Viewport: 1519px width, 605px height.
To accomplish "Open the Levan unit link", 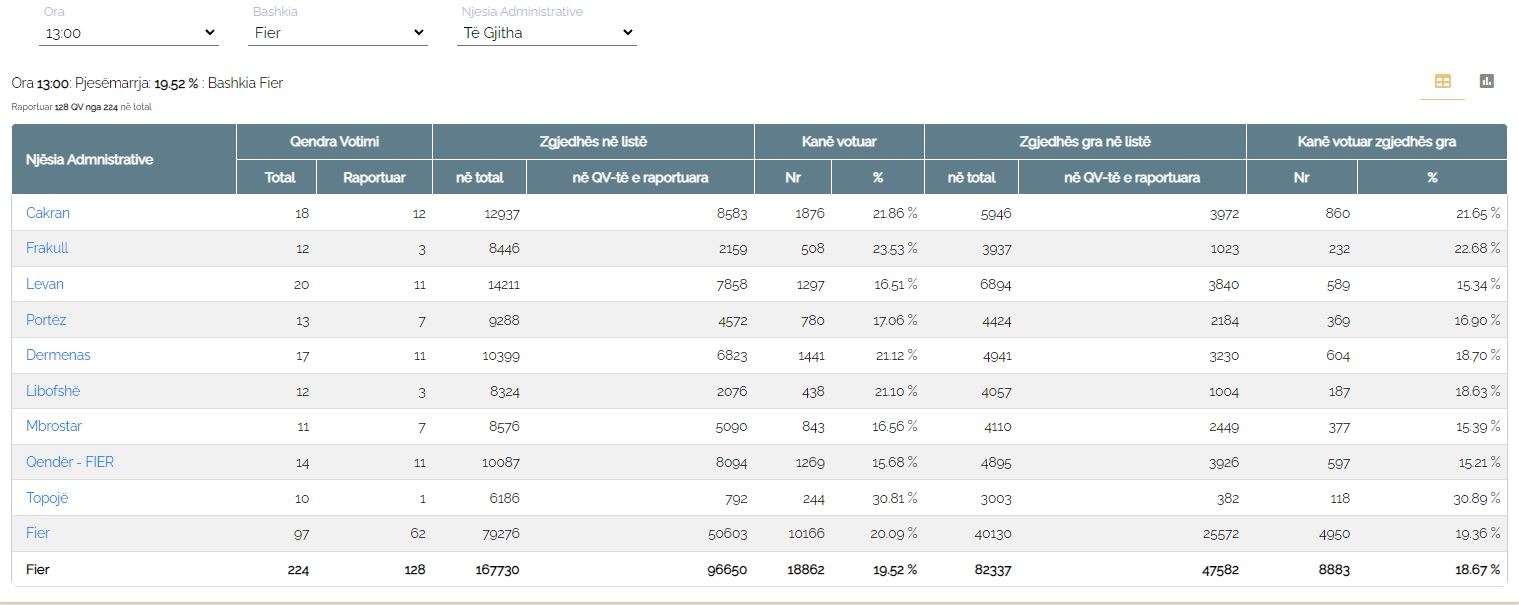I will pos(45,284).
